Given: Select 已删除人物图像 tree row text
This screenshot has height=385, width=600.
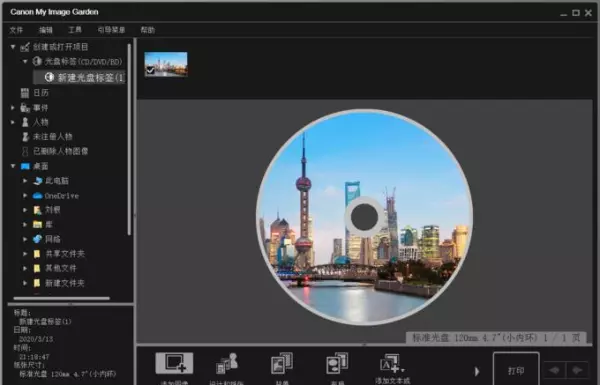Looking at the screenshot, I should tap(61, 151).
